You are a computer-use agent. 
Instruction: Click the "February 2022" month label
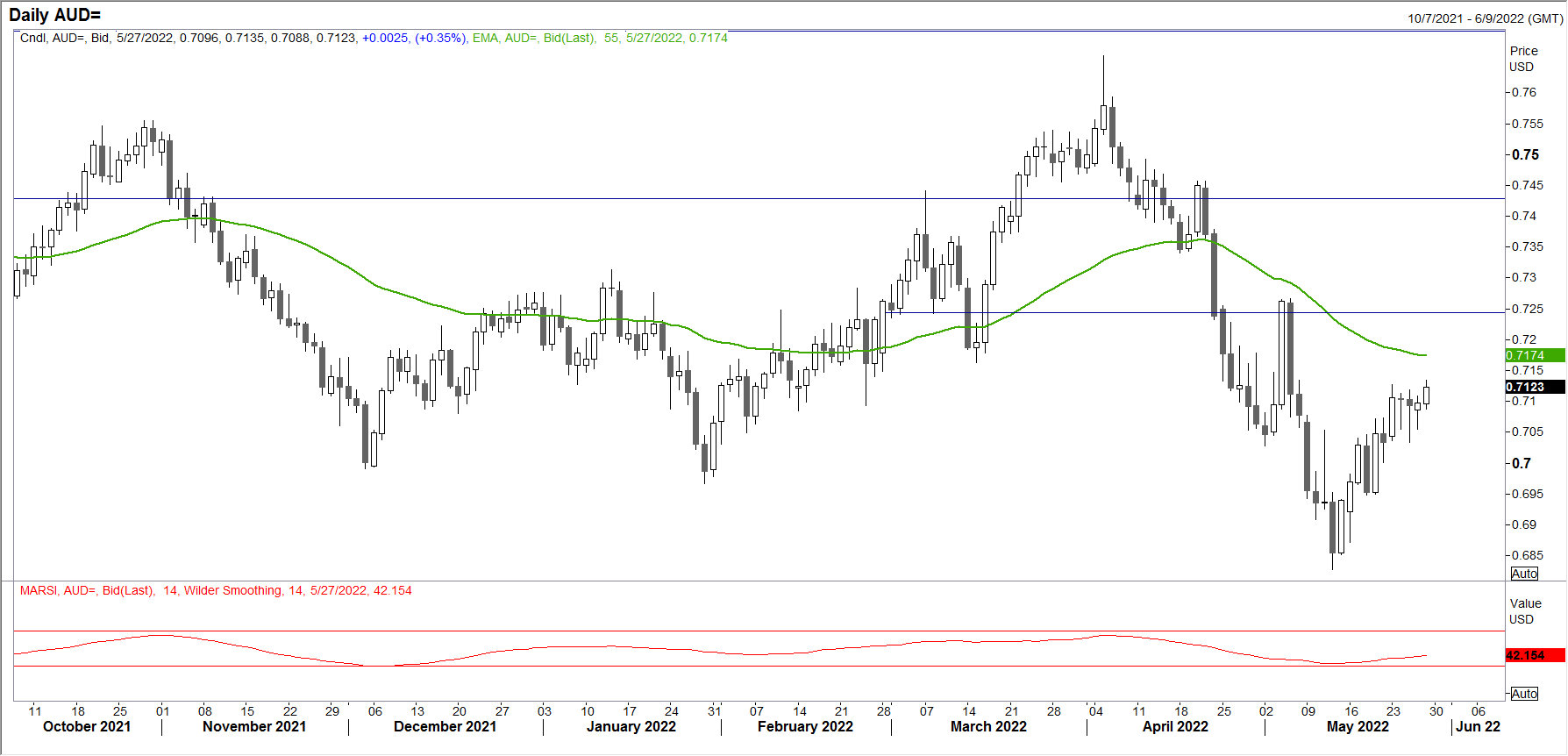(x=805, y=726)
